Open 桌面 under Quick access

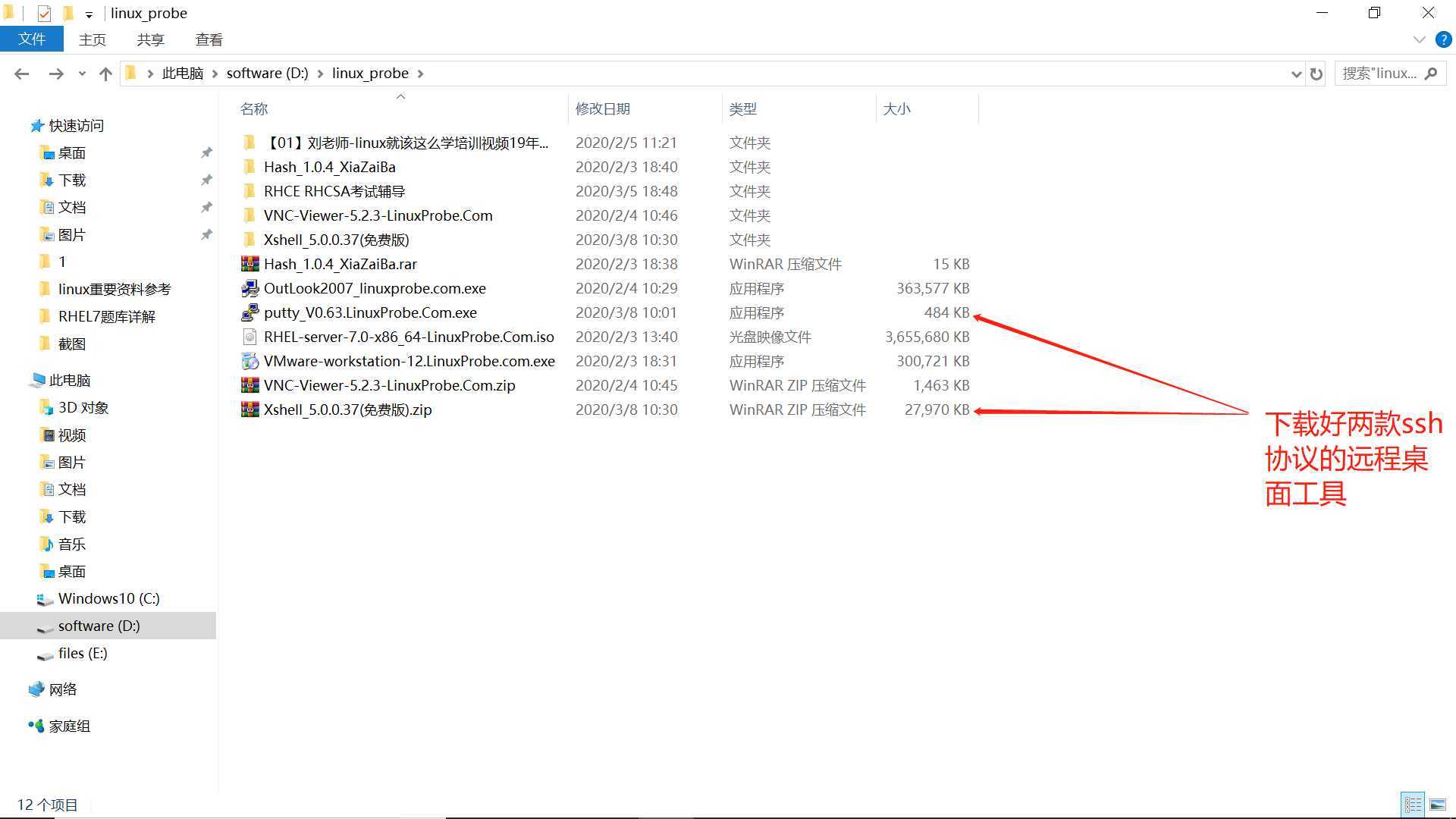coord(72,153)
